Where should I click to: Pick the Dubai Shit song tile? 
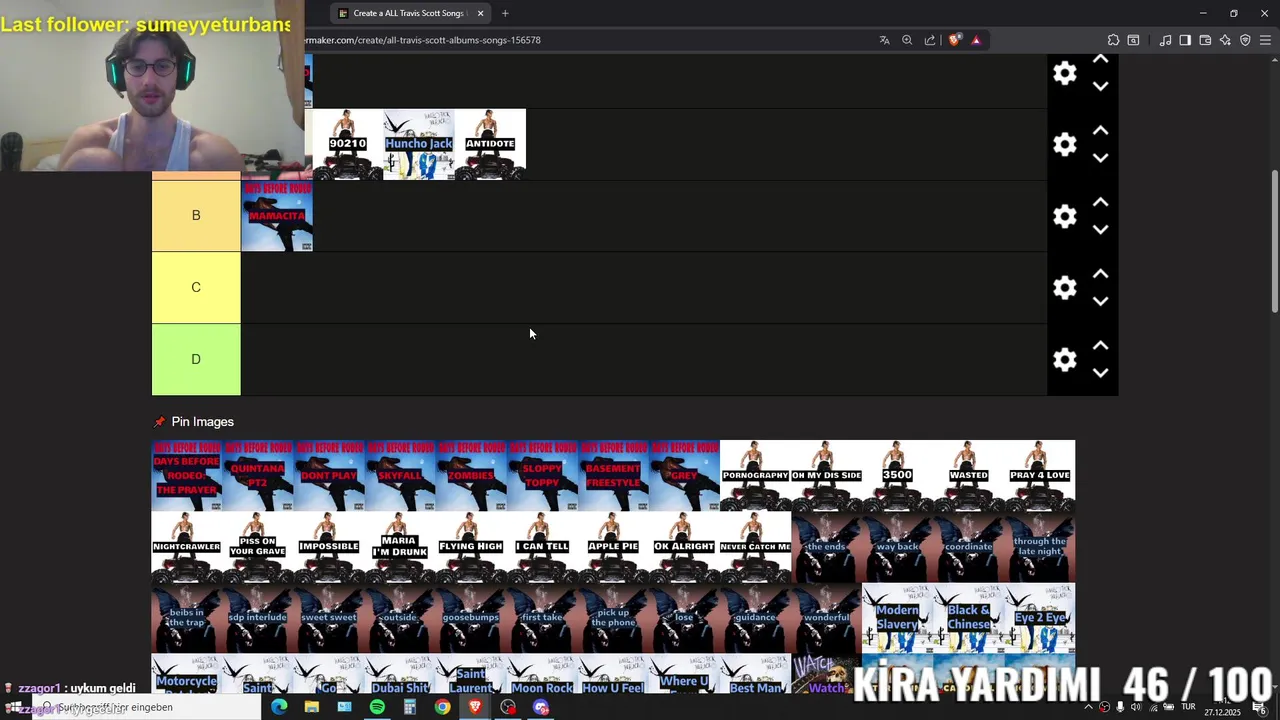pos(400,674)
